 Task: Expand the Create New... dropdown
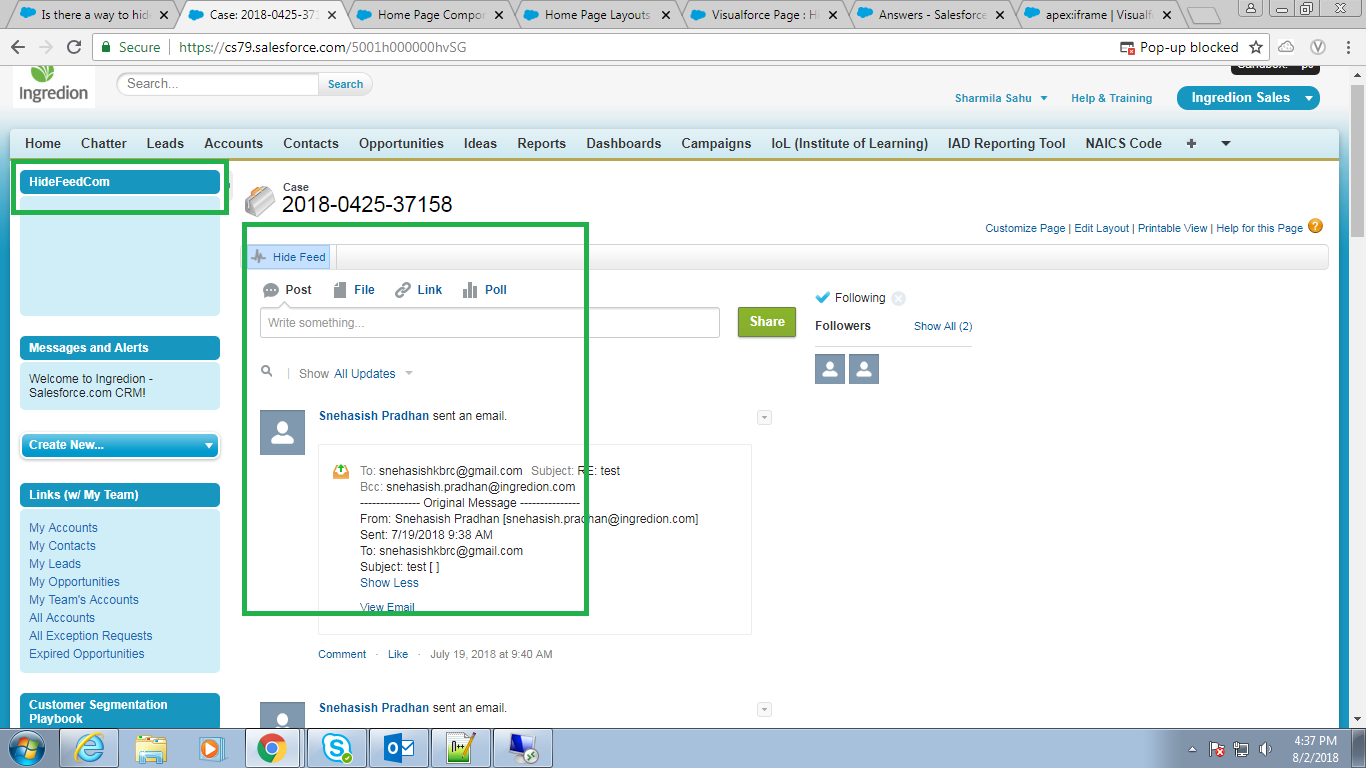tap(120, 445)
